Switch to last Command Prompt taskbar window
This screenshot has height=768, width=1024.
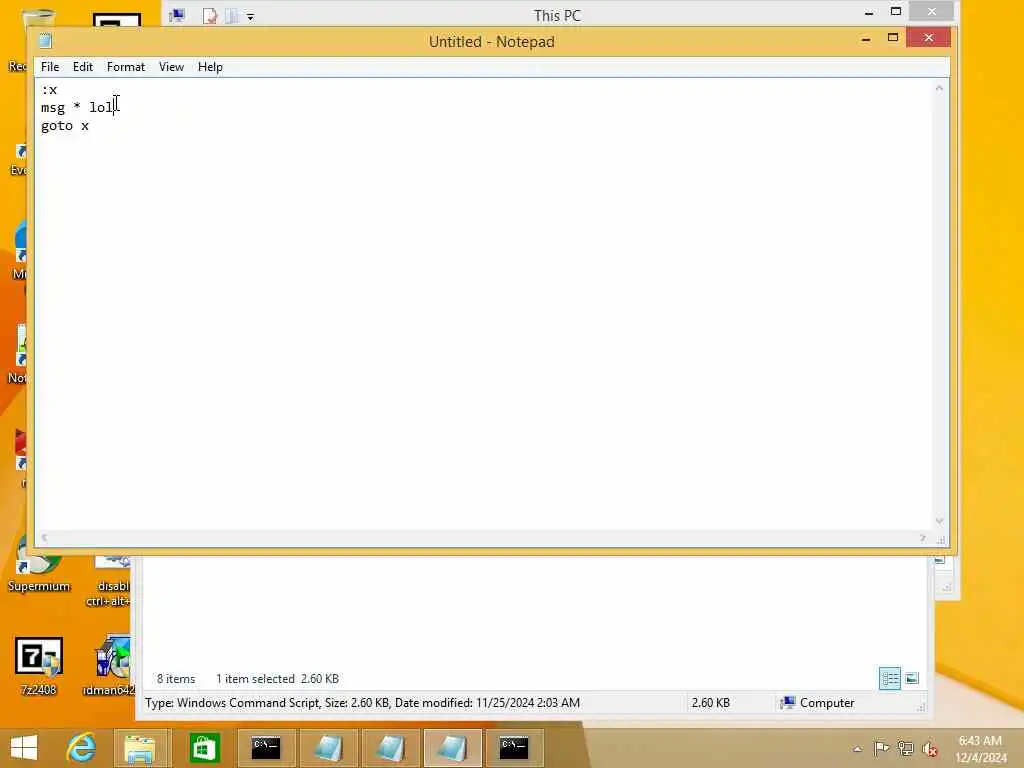pos(514,748)
